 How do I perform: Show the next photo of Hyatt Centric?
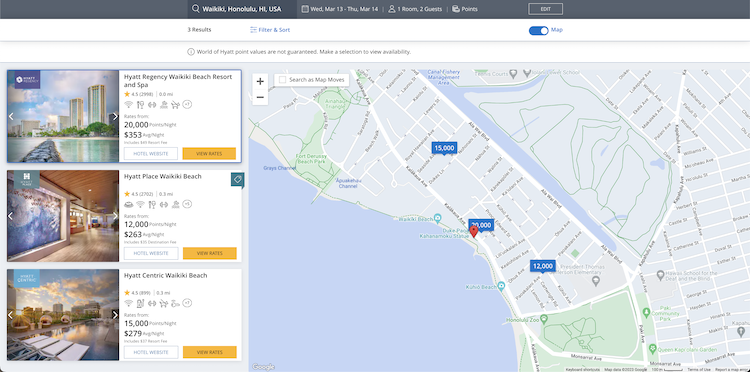tap(115, 315)
